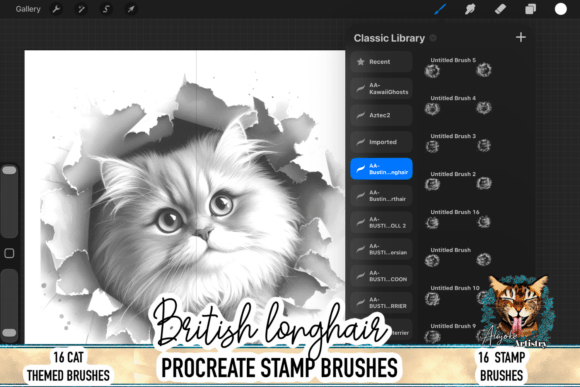The image size is (580, 387).
Task: Select the Imported brush set
Action: click(x=381, y=142)
